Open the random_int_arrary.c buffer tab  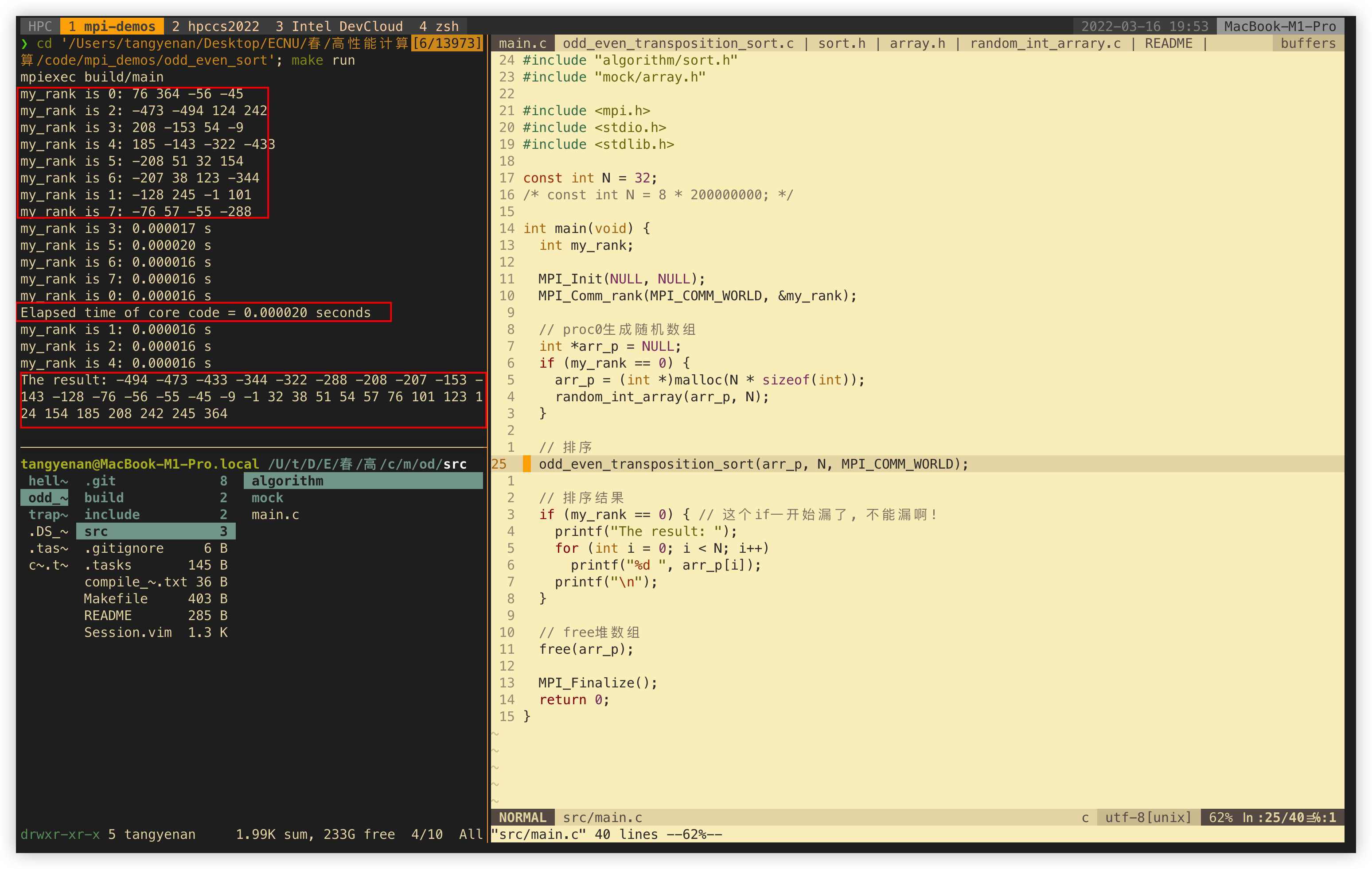coord(1045,43)
